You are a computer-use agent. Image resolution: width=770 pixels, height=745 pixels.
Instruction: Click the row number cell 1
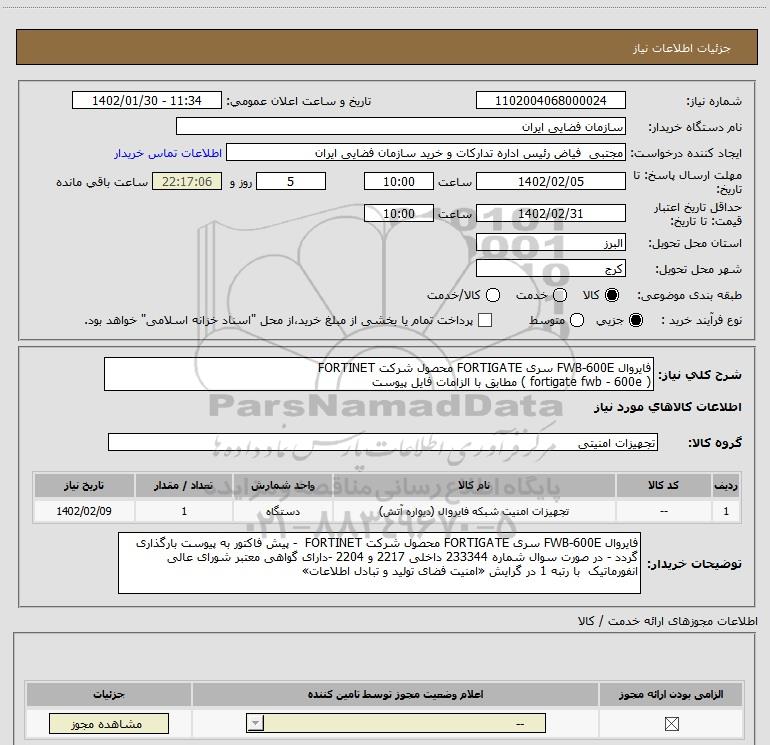726,511
